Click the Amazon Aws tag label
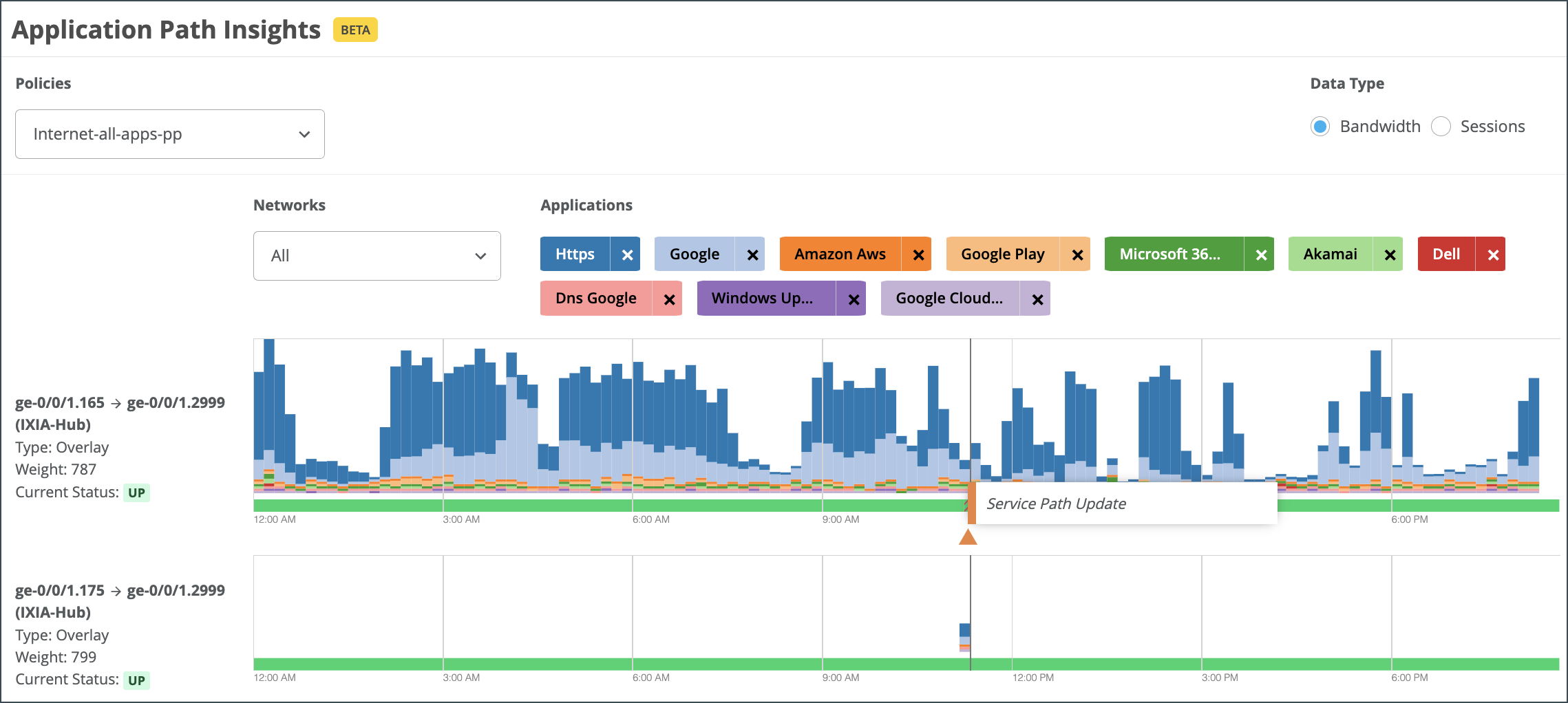Viewport: 1568px width, 703px height. 840,255
